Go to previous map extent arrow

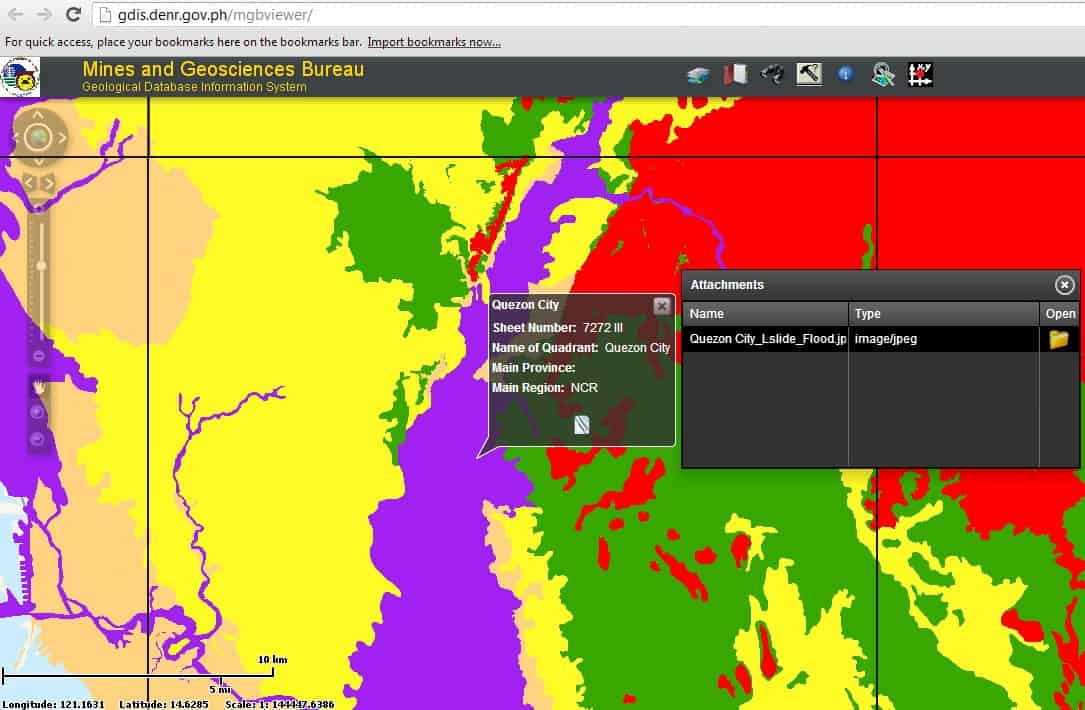point(29,182)
